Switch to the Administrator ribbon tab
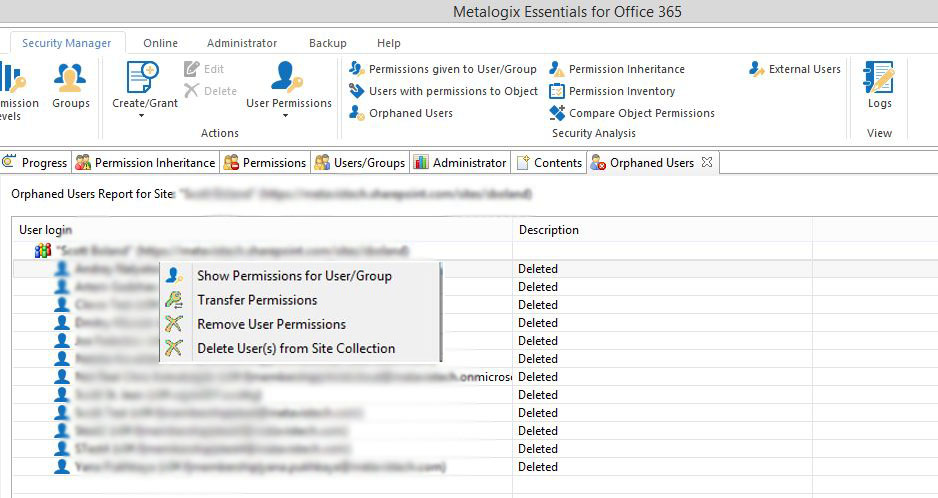938x498 pixels. click(x=242, y=43)
